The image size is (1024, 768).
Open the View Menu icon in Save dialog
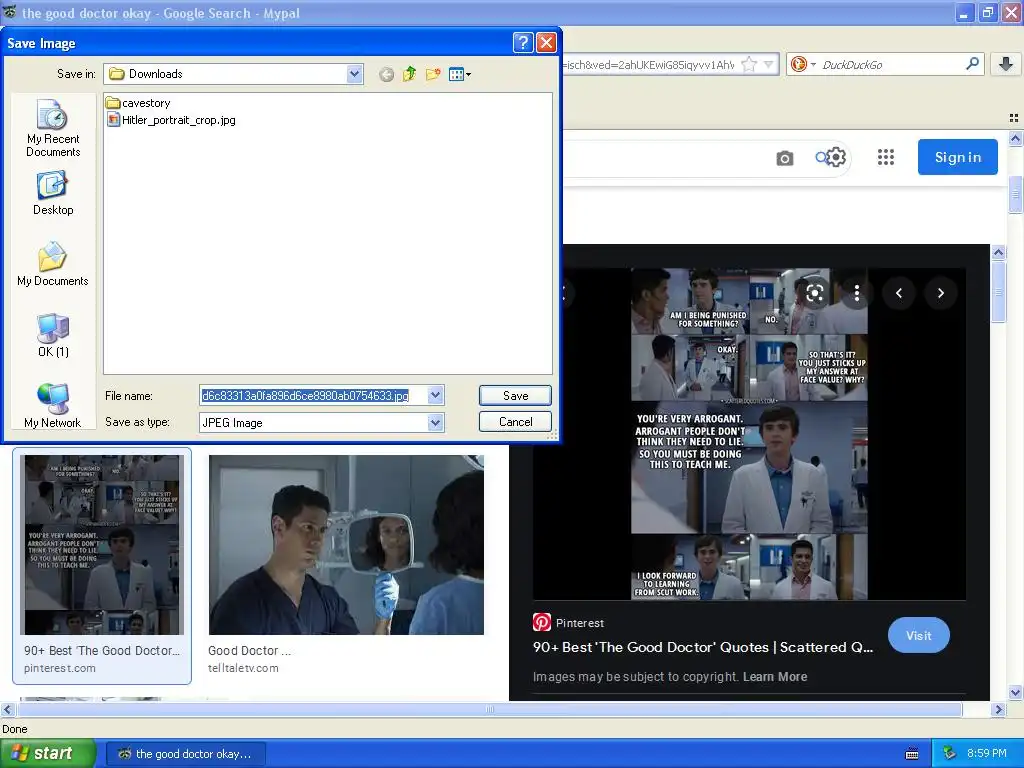coord(460,74)
